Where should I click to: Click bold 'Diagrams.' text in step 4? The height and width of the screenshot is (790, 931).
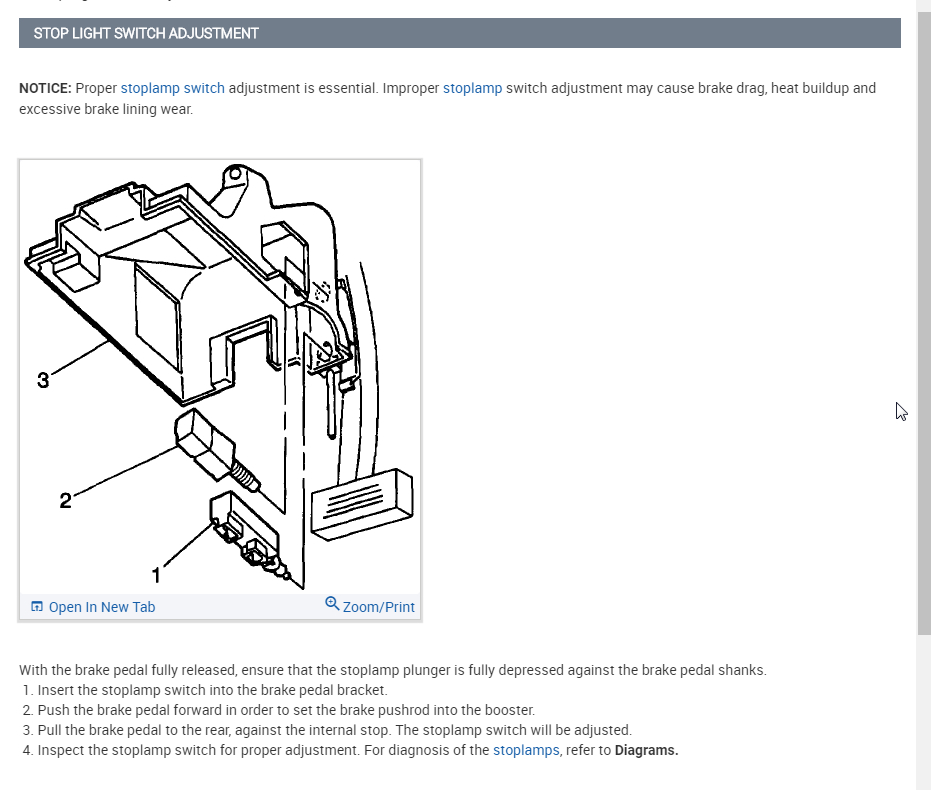tap(647, 750)
